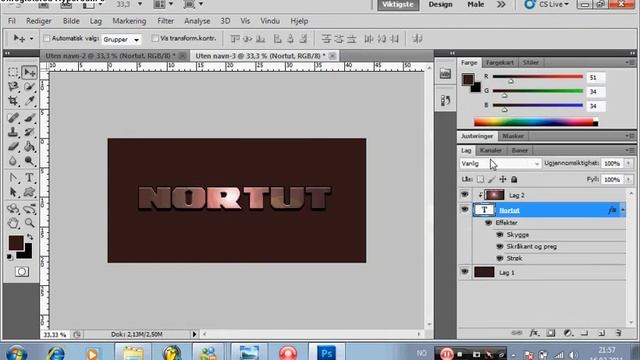
Task: Click the zoom percentage field 33,33 %
Action: pyautogui.click(x=55, y=334)
